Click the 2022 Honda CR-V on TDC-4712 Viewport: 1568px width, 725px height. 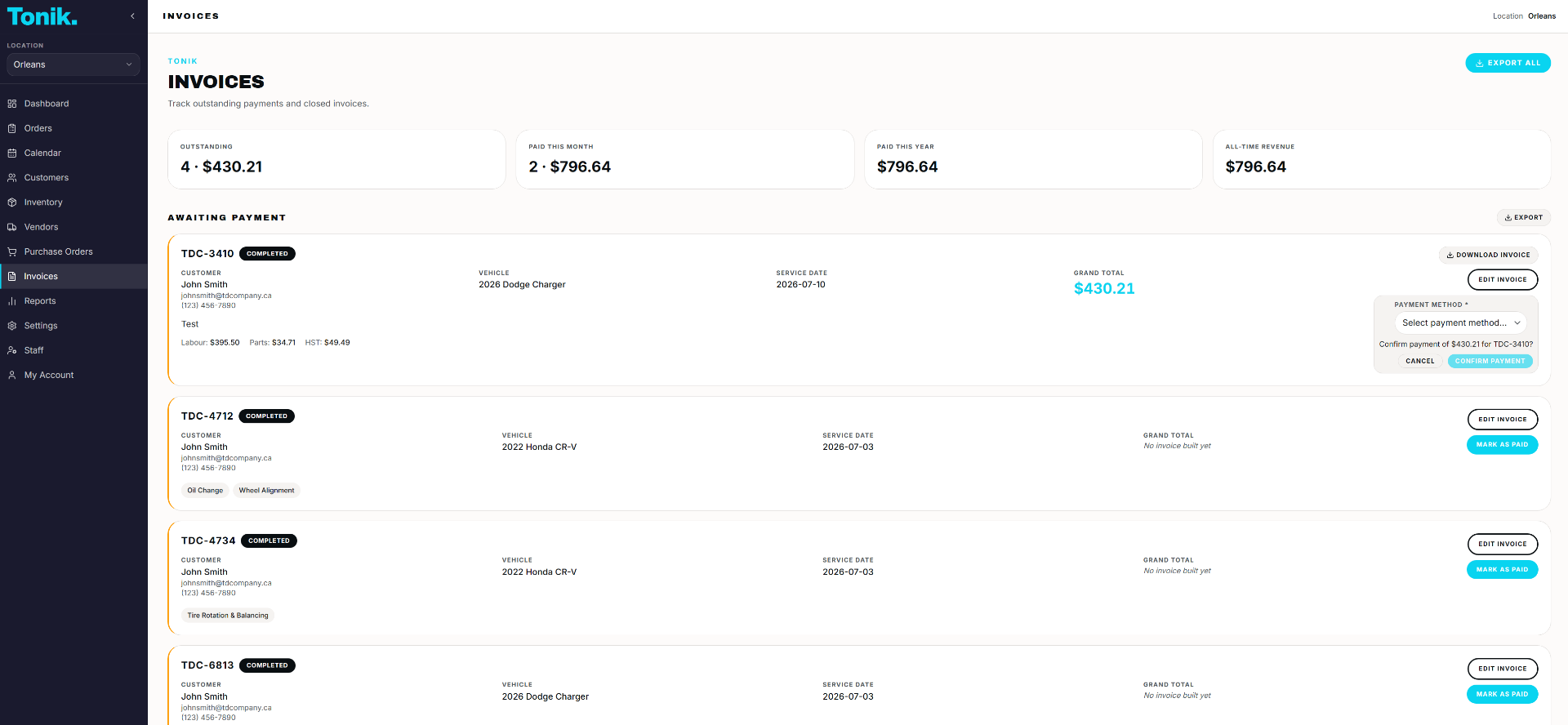[x=539, y=447]
